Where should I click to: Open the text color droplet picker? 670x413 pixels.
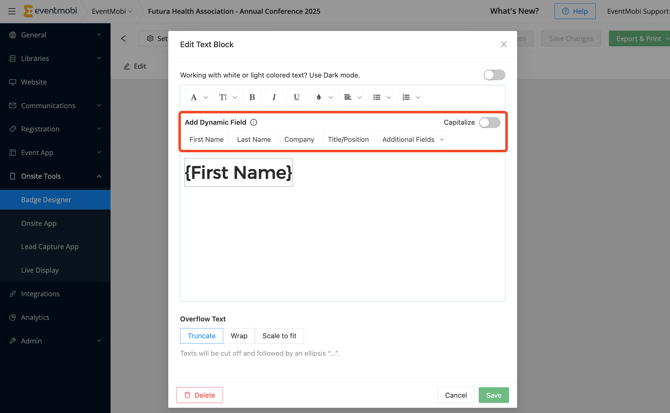pos(321,97)
